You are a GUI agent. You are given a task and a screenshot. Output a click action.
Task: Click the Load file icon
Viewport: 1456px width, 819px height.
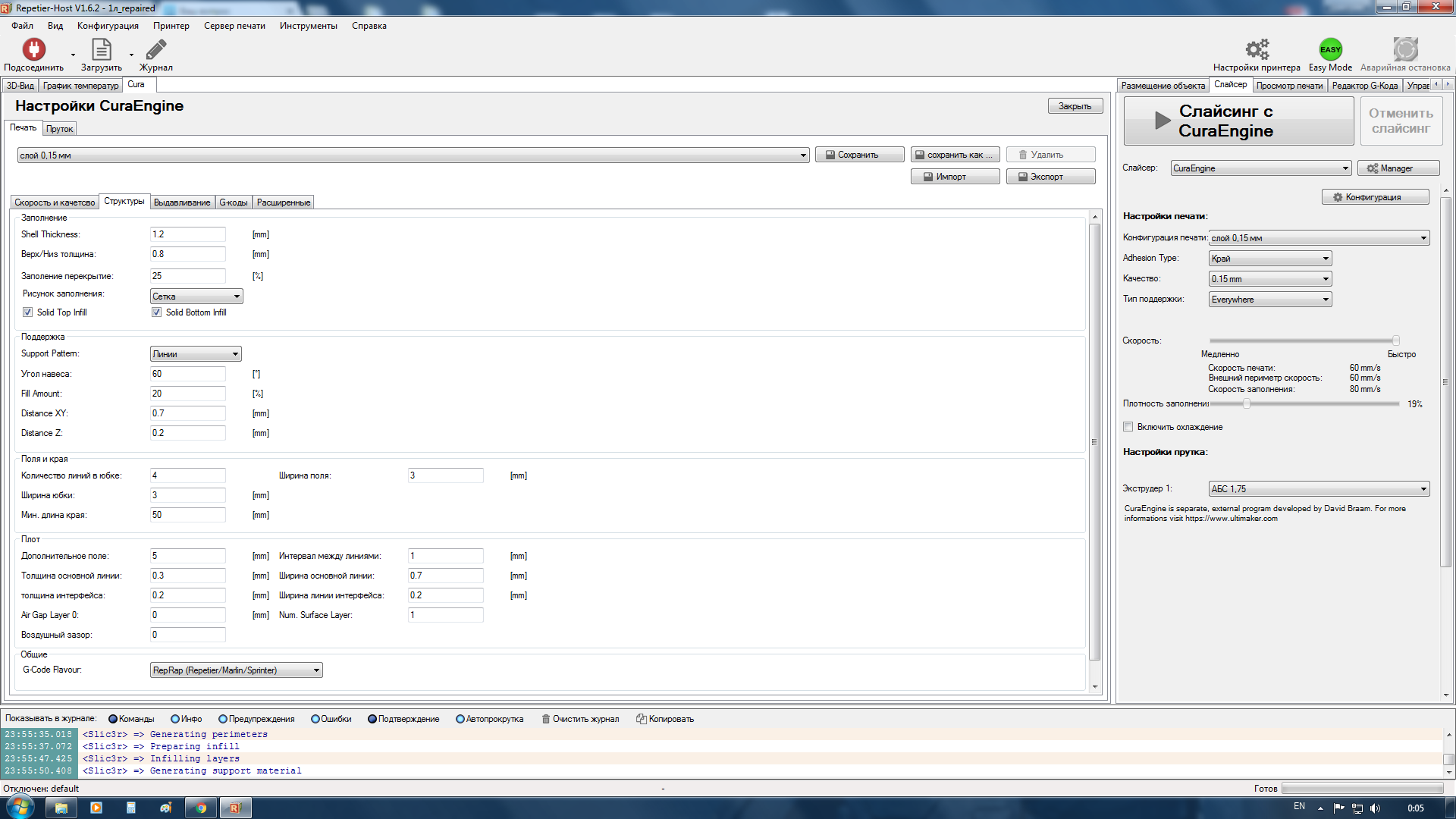pos(101,50)
